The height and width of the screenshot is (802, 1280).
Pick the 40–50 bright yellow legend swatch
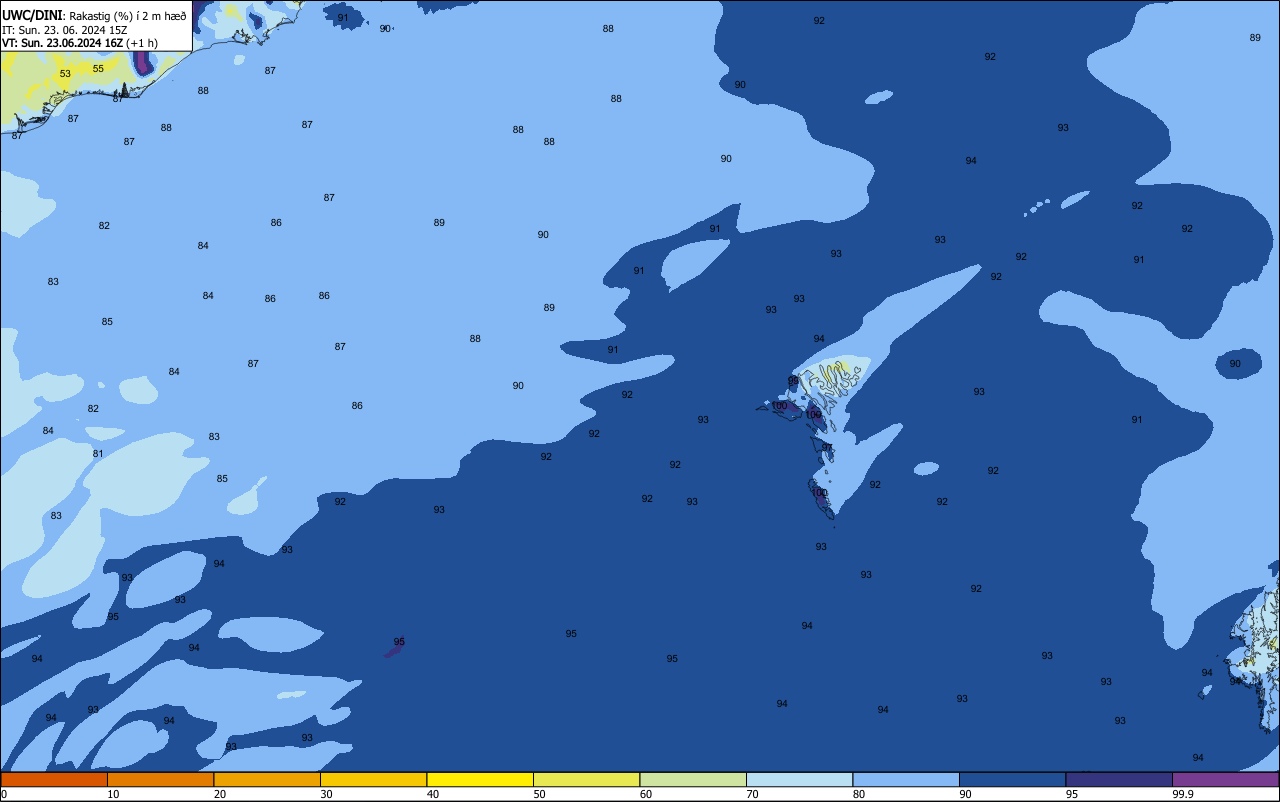tap(480, 779)
